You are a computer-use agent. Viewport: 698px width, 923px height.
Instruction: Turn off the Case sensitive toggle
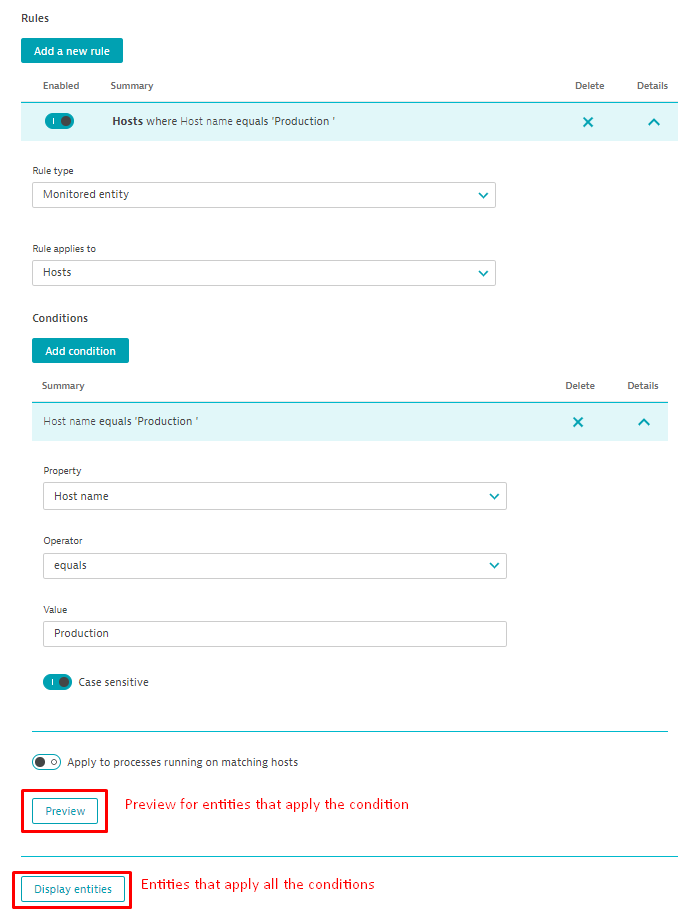point(57,682)
